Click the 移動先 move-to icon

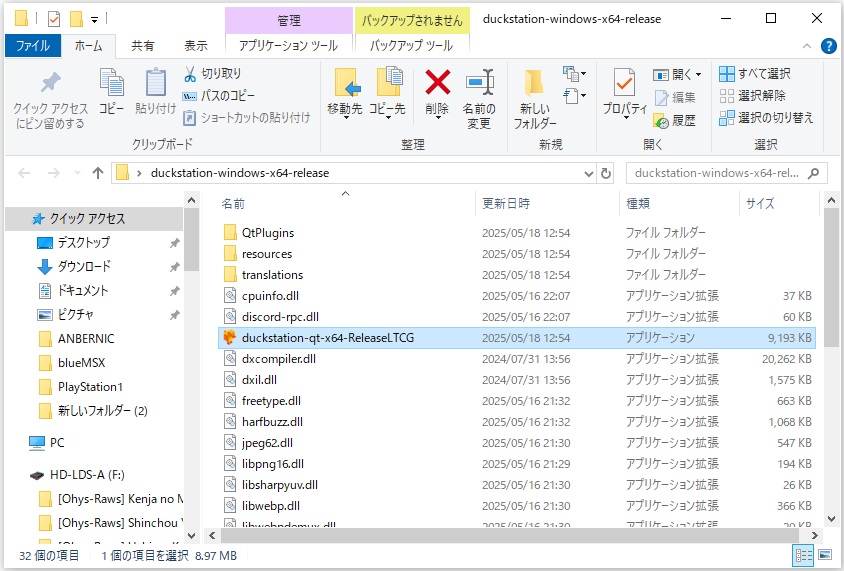[347, 82]
